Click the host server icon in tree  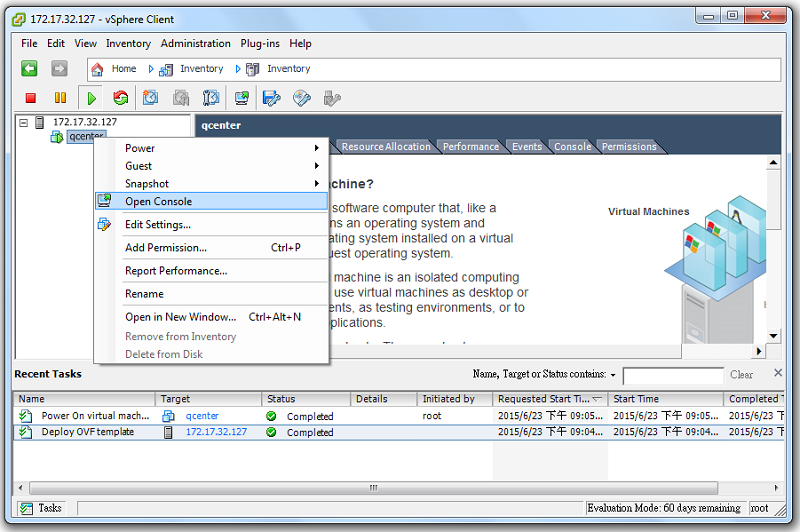pos(39,122)
